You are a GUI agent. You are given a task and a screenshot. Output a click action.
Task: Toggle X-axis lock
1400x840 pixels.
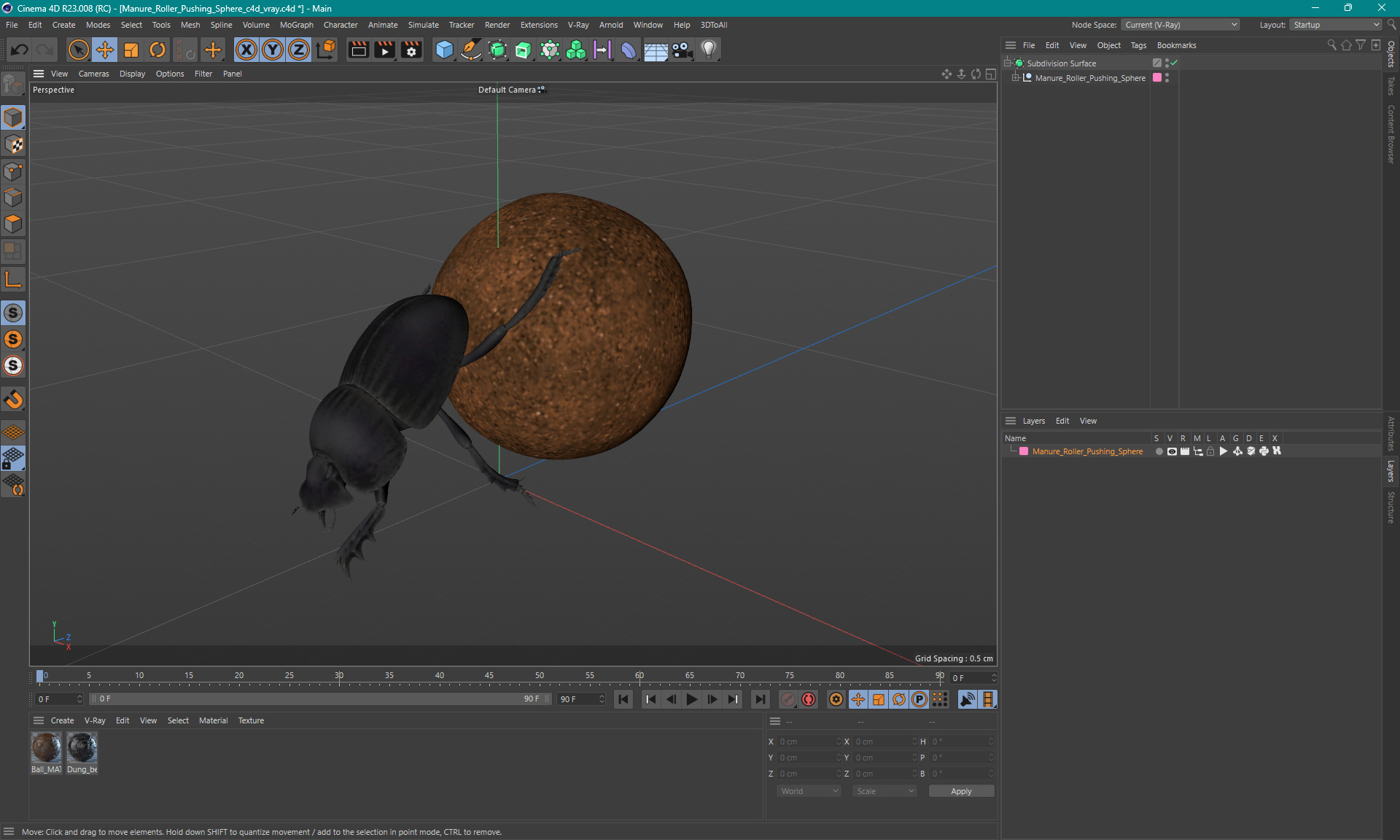(x=246, y=50)
